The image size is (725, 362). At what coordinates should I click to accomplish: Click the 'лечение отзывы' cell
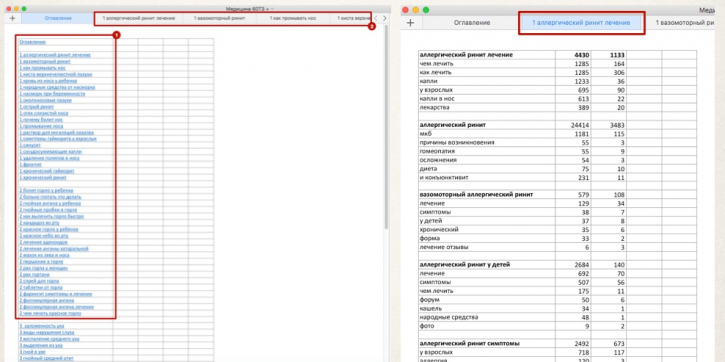[x=486, y=247]
